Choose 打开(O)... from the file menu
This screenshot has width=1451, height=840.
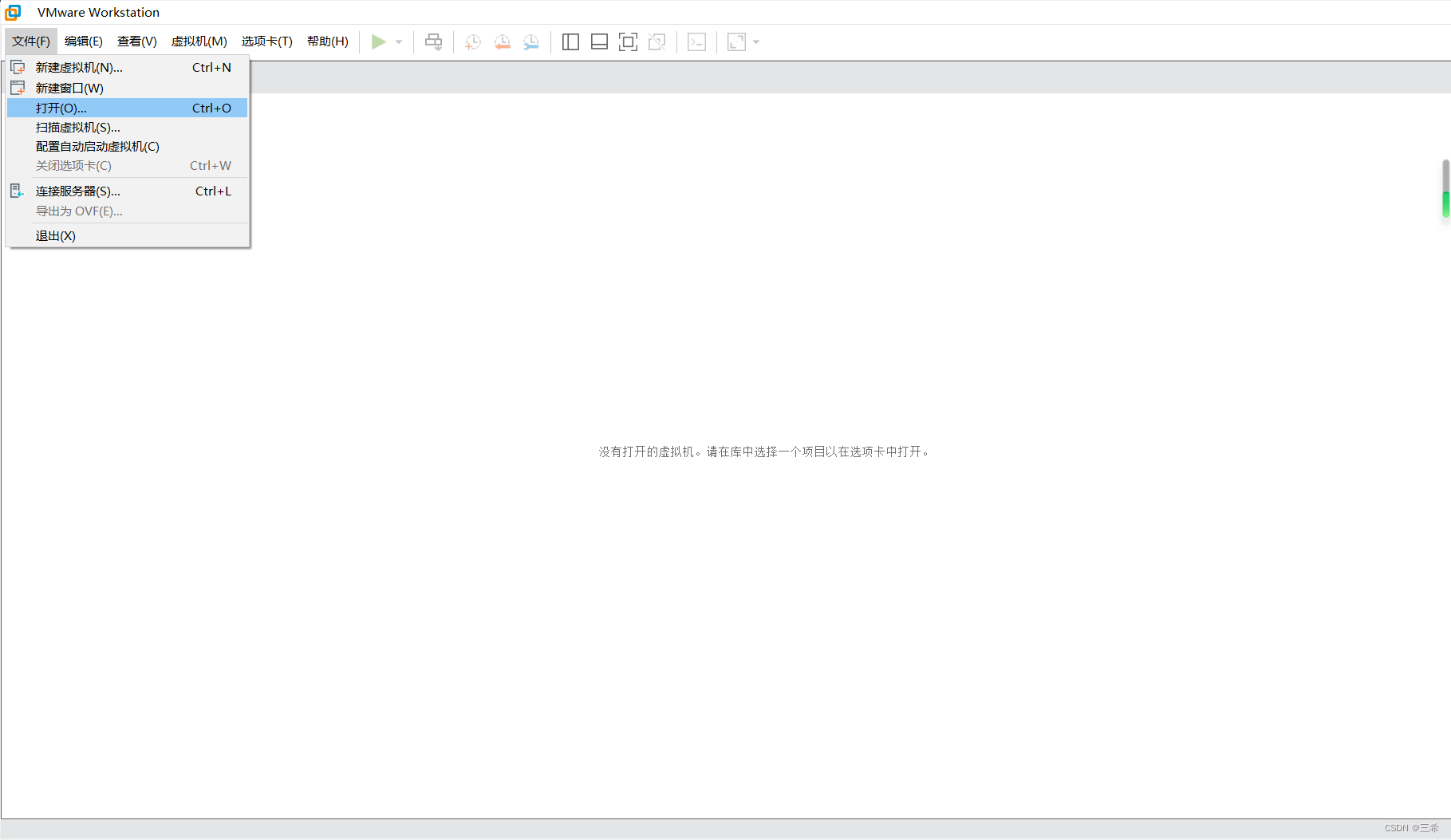[x=128, y=108]
